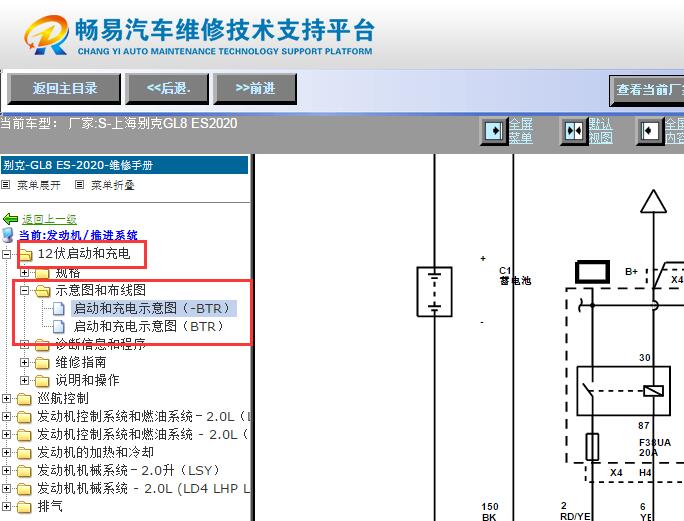Click the 别克-GL8 ES-2020-维修手册 header
Image resolution: width=684 pixels, height=521 pixels.
[124, 165]
